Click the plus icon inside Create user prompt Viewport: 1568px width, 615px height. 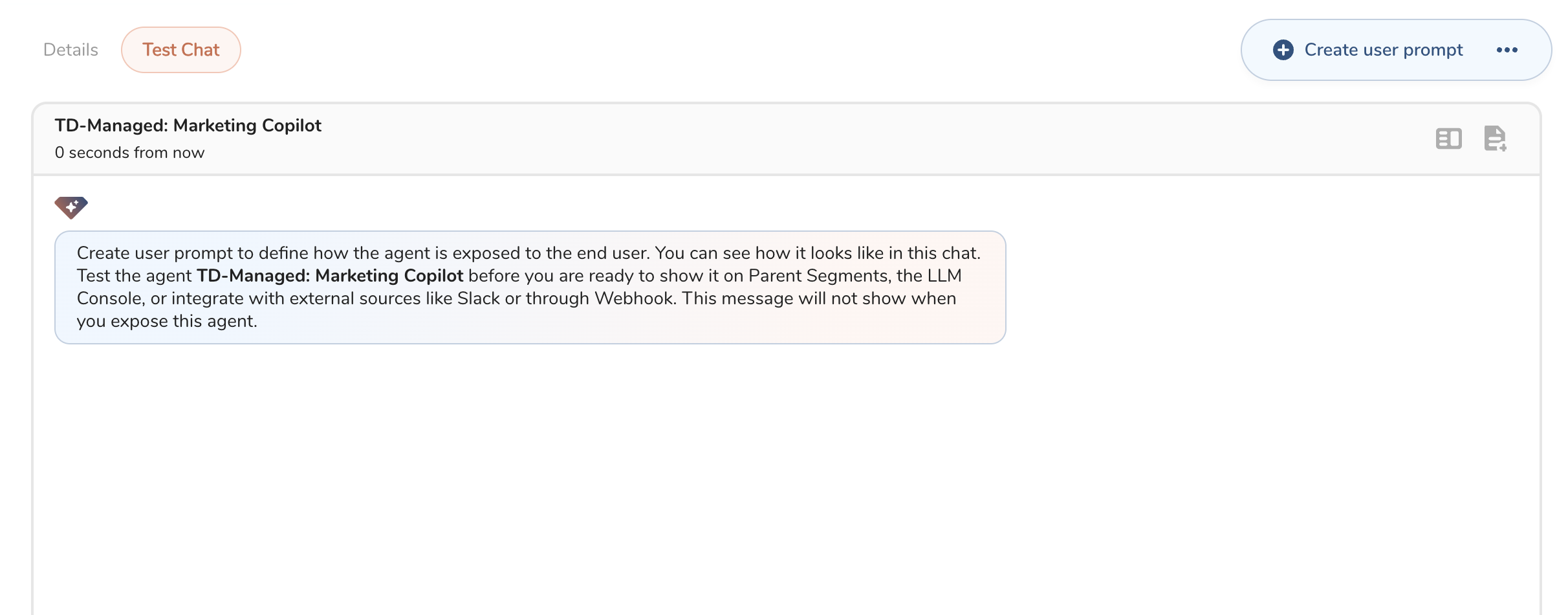click(x=1283, y=49)
